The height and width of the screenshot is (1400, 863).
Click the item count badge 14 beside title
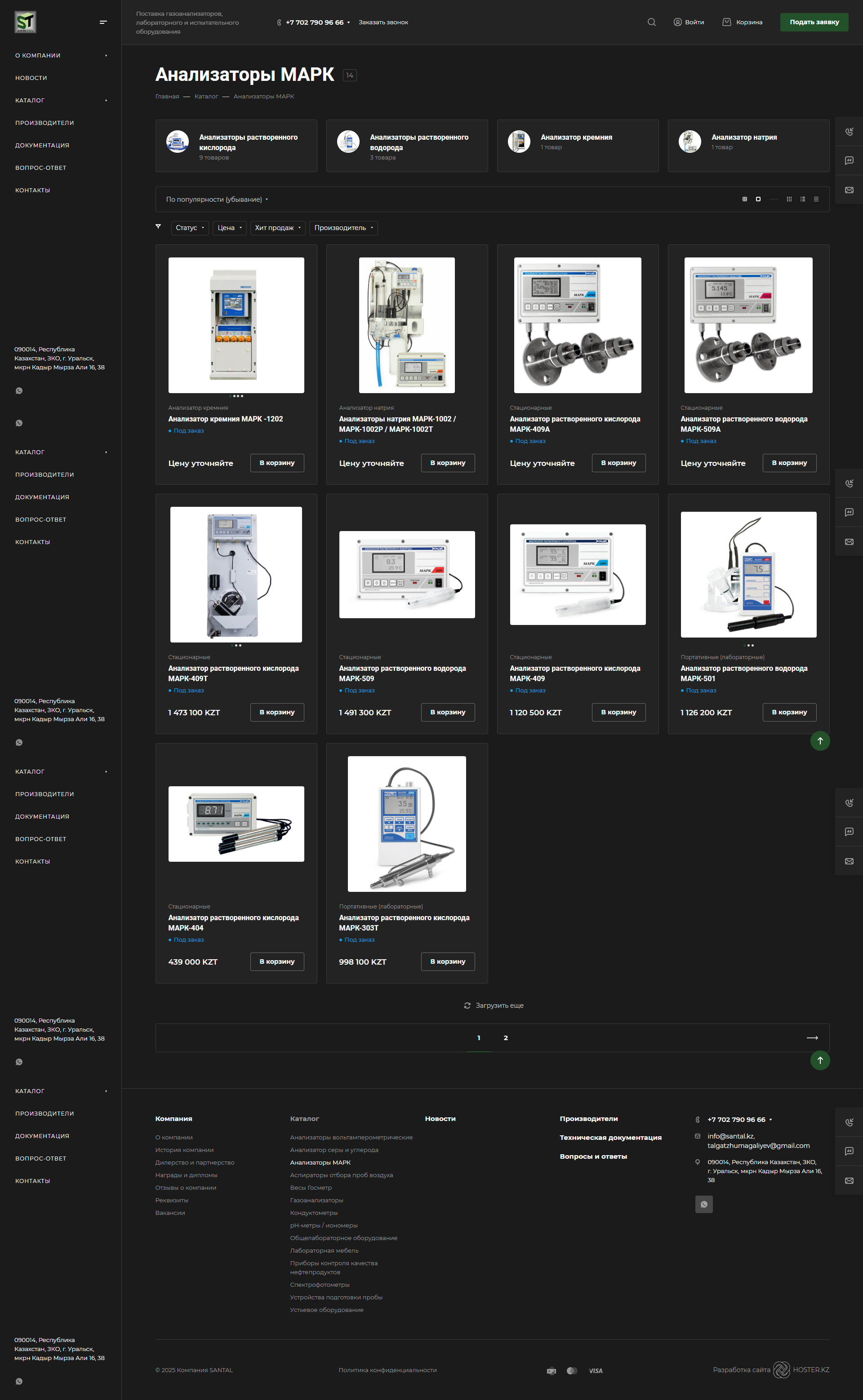click(350, 75)
